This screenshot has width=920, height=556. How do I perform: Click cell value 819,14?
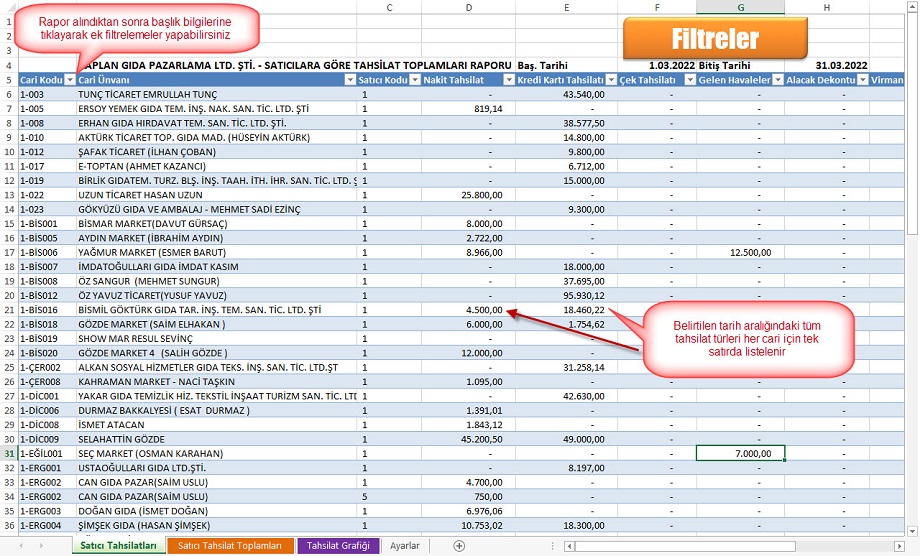pos(468,109)
